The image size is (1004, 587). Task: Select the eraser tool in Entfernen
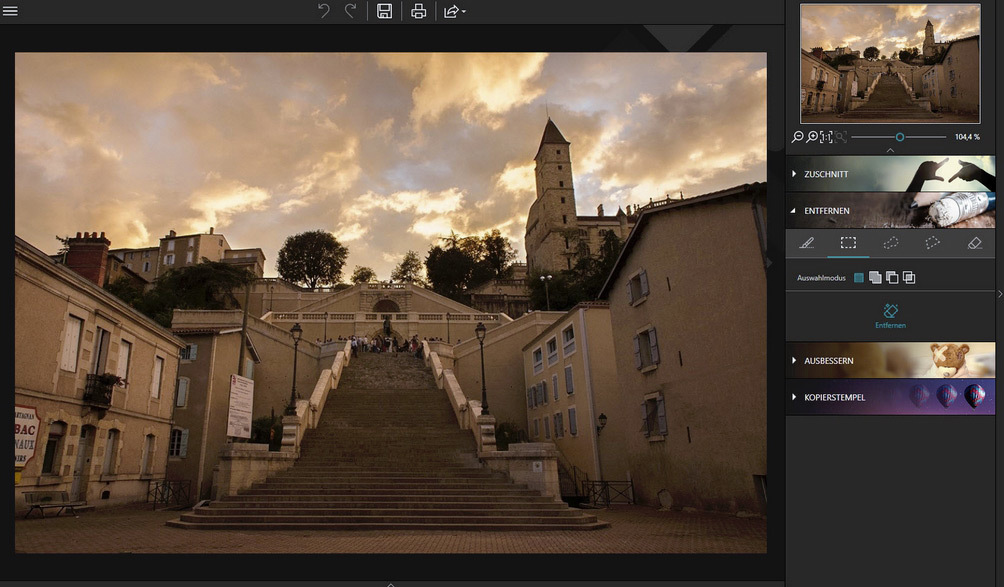(975, 243)
